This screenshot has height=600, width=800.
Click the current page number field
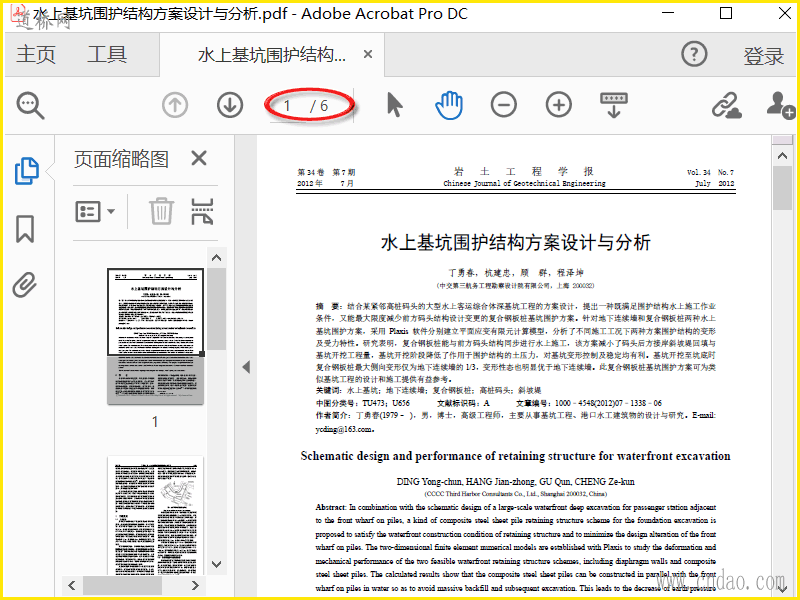point(287,106)
